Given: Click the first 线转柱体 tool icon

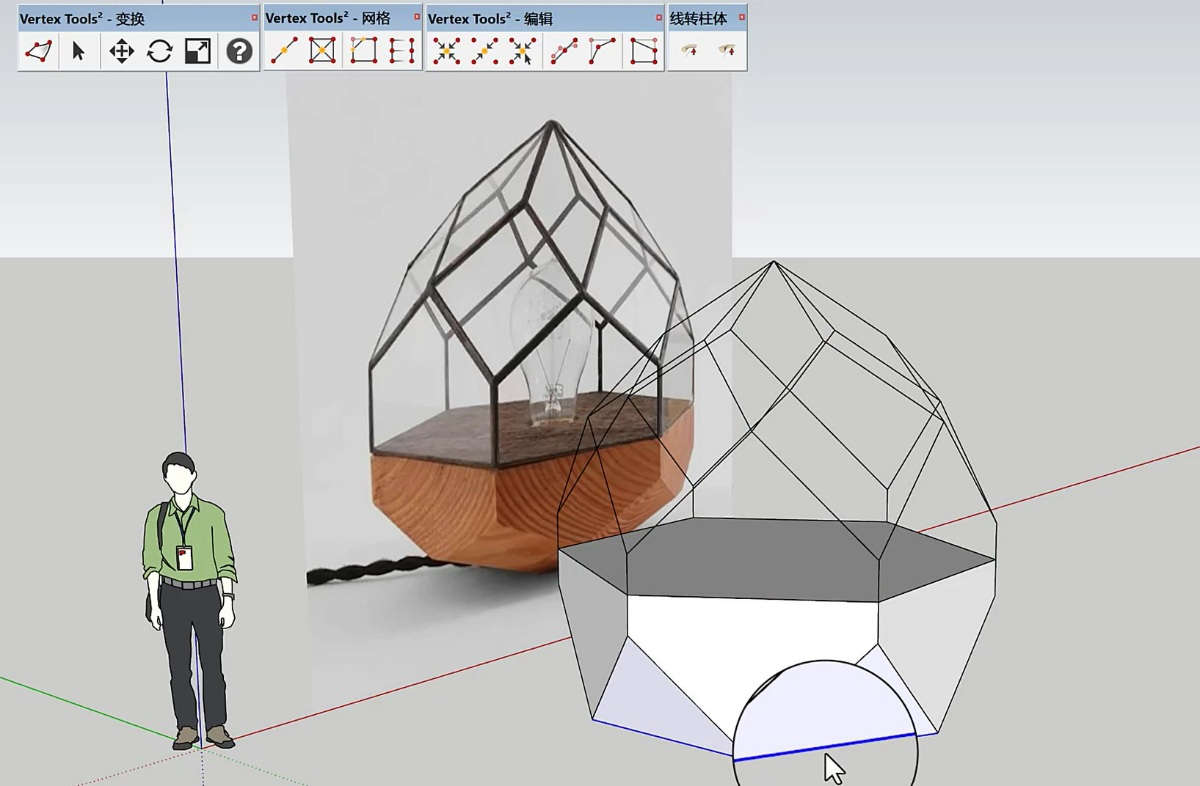Looking at the screenshot, I should (x=688, y=51).
